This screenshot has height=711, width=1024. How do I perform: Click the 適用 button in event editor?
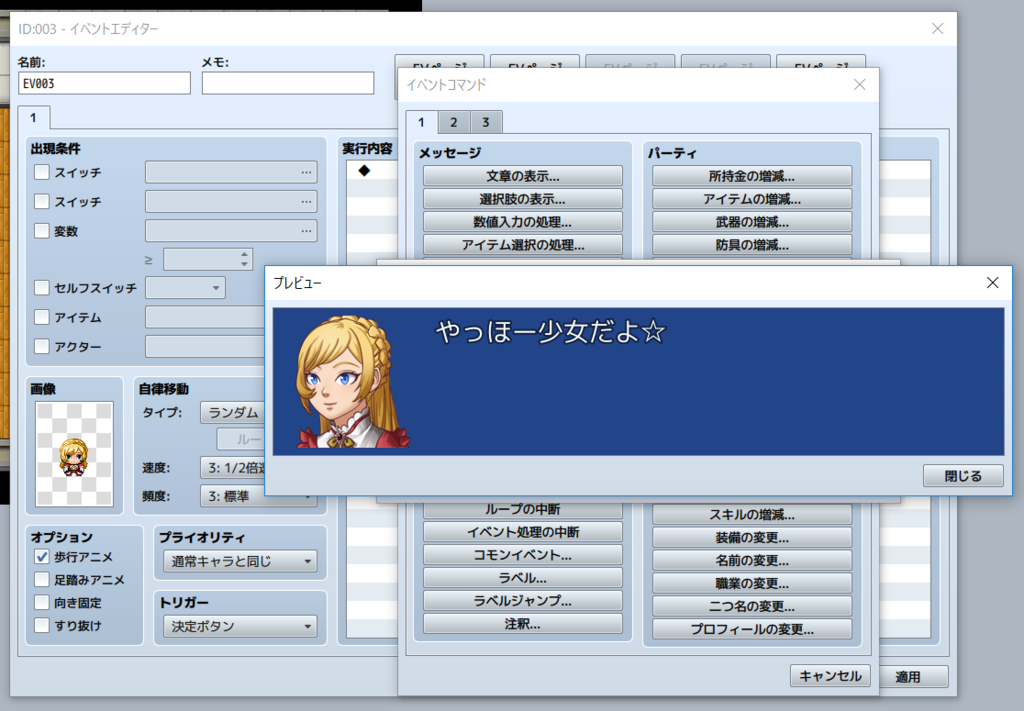coord(914,677)
